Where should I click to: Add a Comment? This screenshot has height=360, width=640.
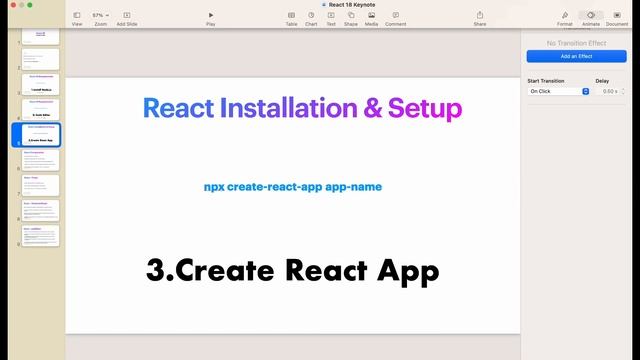(396, 18)
